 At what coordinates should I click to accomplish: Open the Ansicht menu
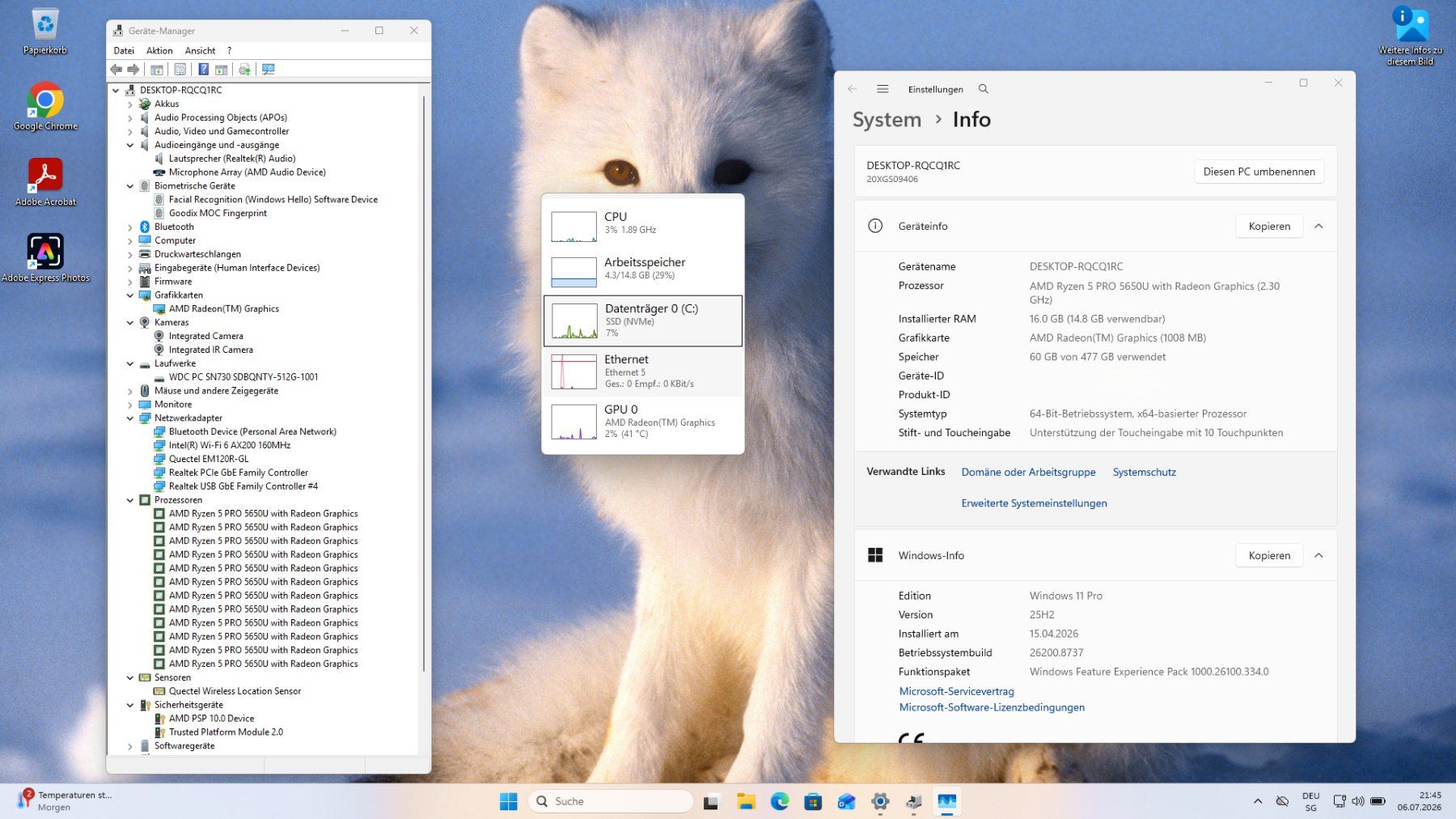200,50
